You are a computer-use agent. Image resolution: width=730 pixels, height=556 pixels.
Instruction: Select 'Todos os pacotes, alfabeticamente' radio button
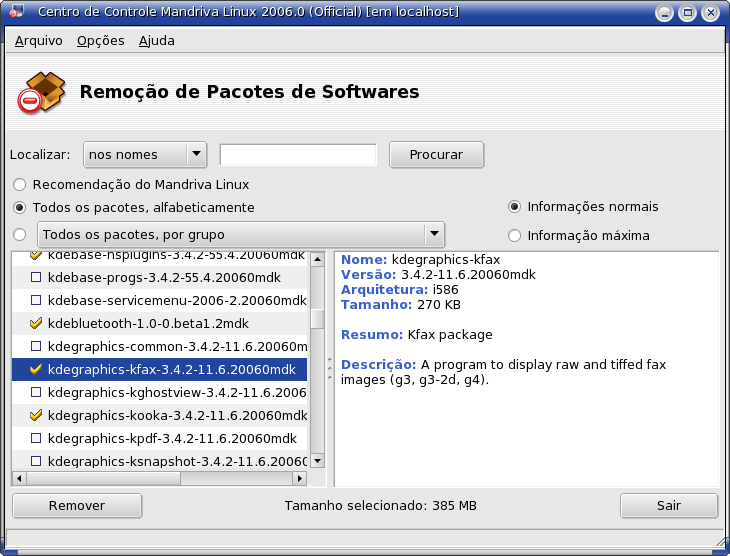tap(20, 208)
